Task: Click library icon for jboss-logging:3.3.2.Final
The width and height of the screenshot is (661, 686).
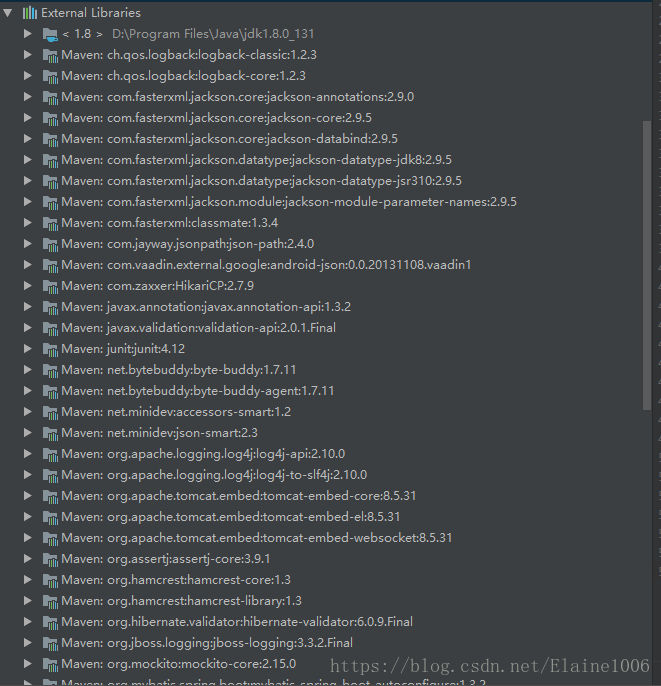Action: coord(50,643)
